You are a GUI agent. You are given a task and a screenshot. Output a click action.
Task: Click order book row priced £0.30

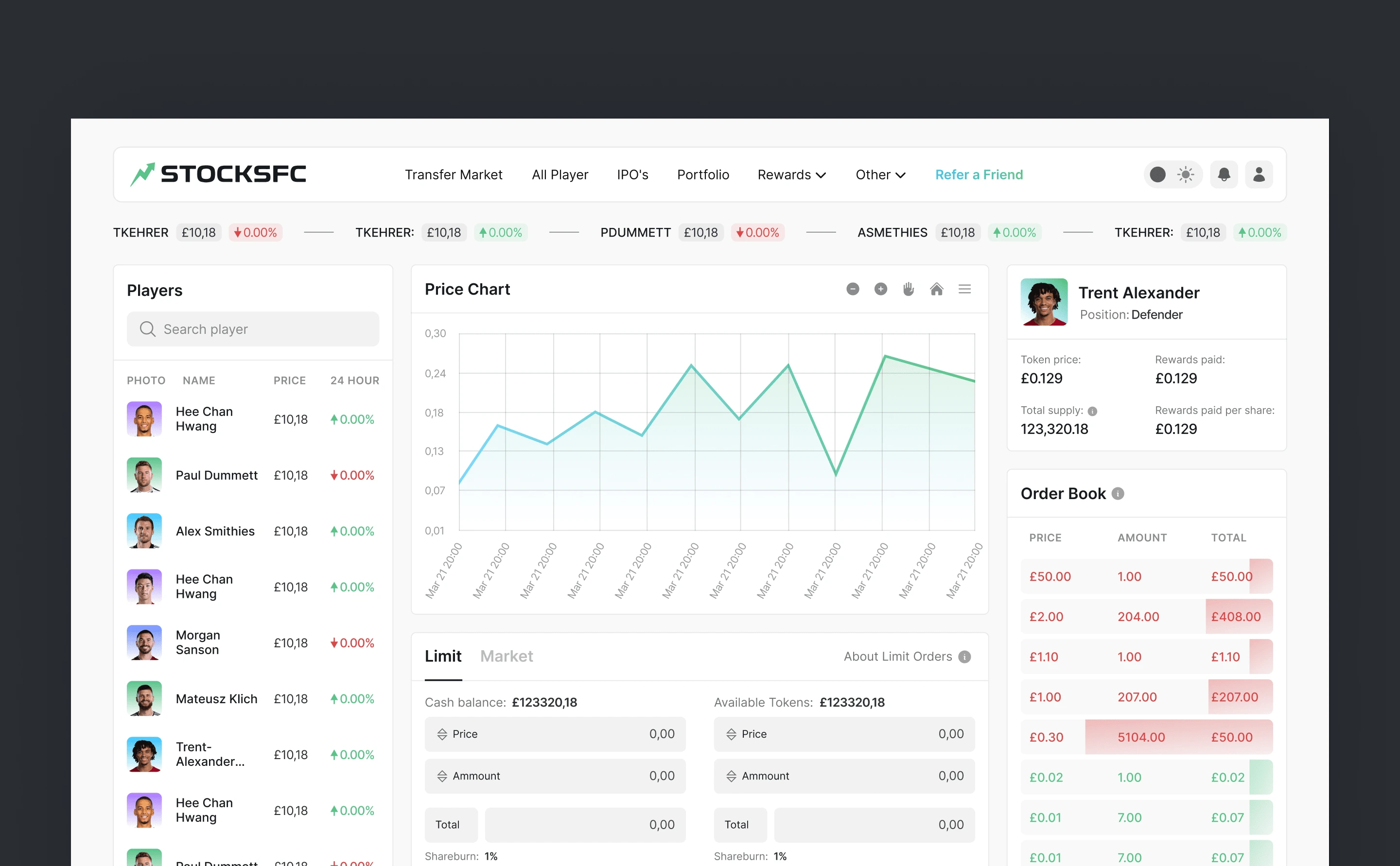(1147, 737)
